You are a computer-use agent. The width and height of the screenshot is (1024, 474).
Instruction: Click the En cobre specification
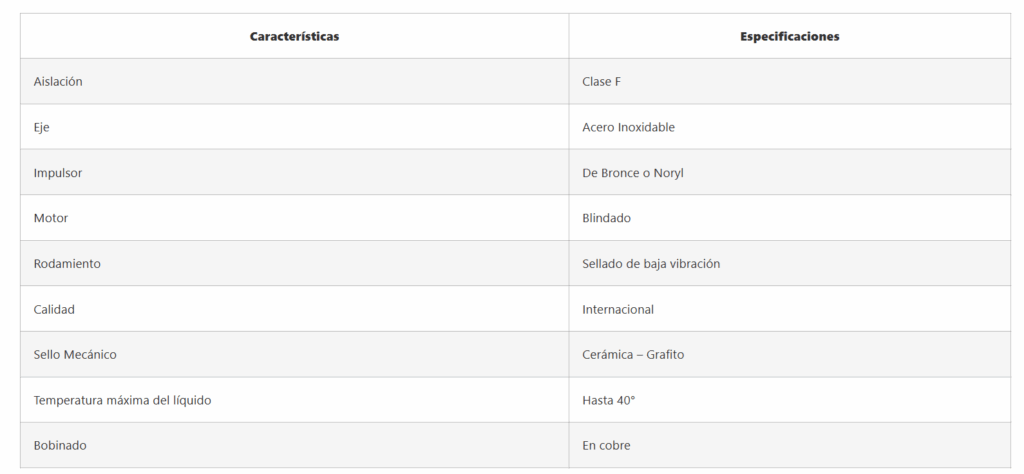point(606,446)
